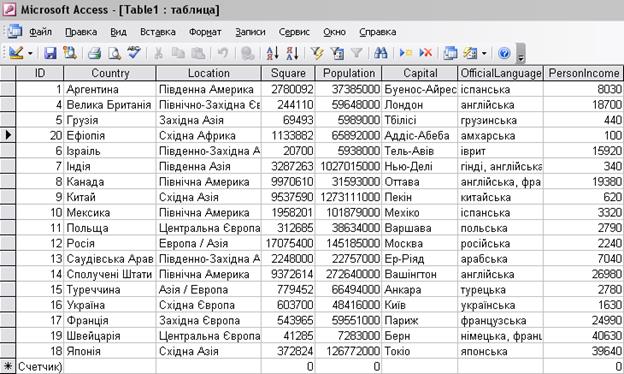The height and width of the screenshot is (374, 624).
Task: Select the Population column header
Action: click(x=349, y=73)
